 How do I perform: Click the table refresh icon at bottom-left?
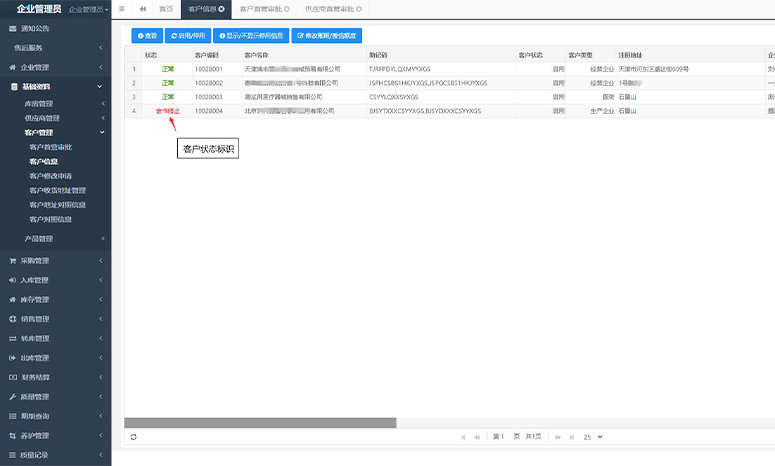[x=133, y=437]
